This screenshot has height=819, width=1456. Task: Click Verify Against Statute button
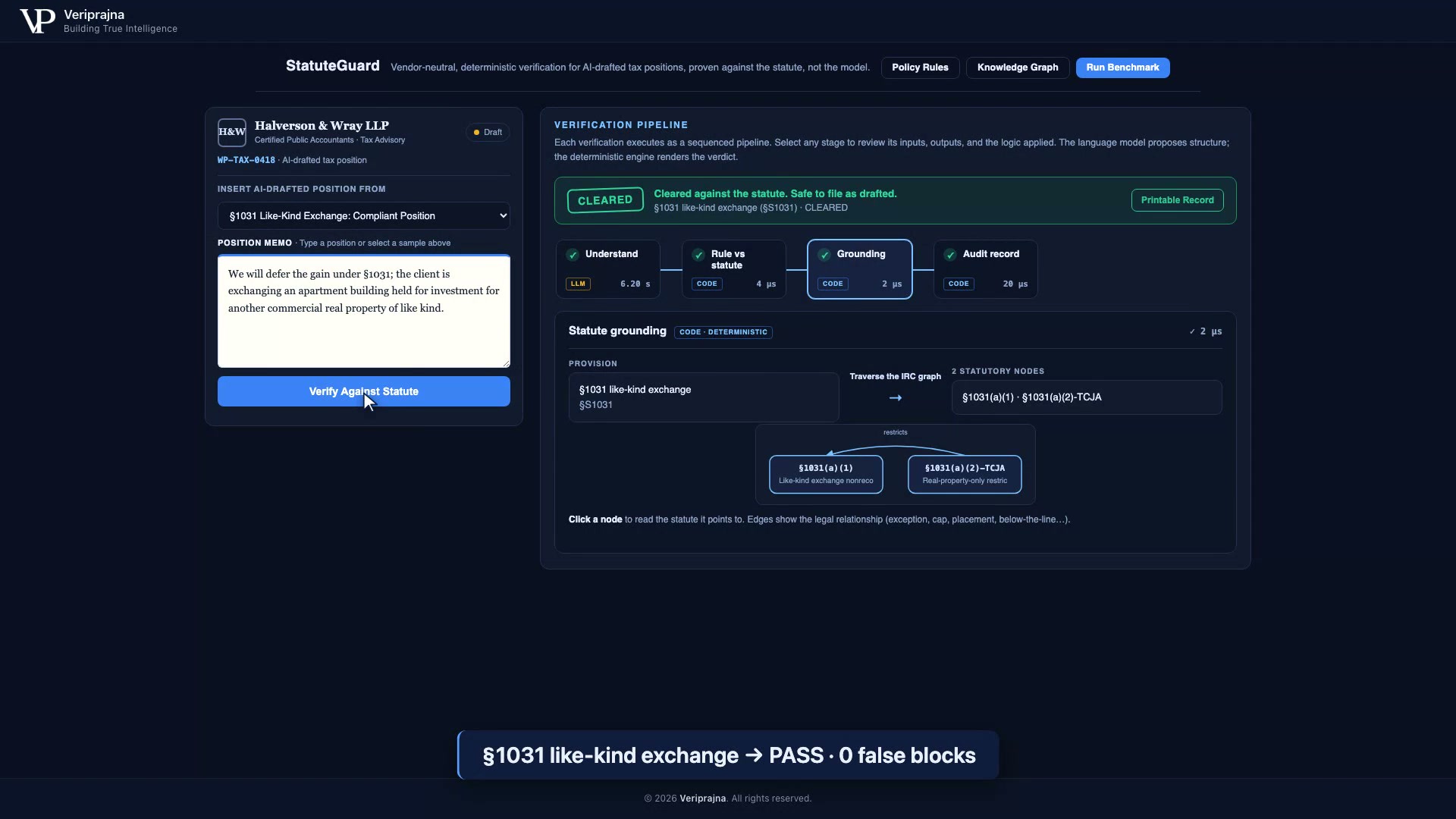pyautogui.click(x=364, y=391)
